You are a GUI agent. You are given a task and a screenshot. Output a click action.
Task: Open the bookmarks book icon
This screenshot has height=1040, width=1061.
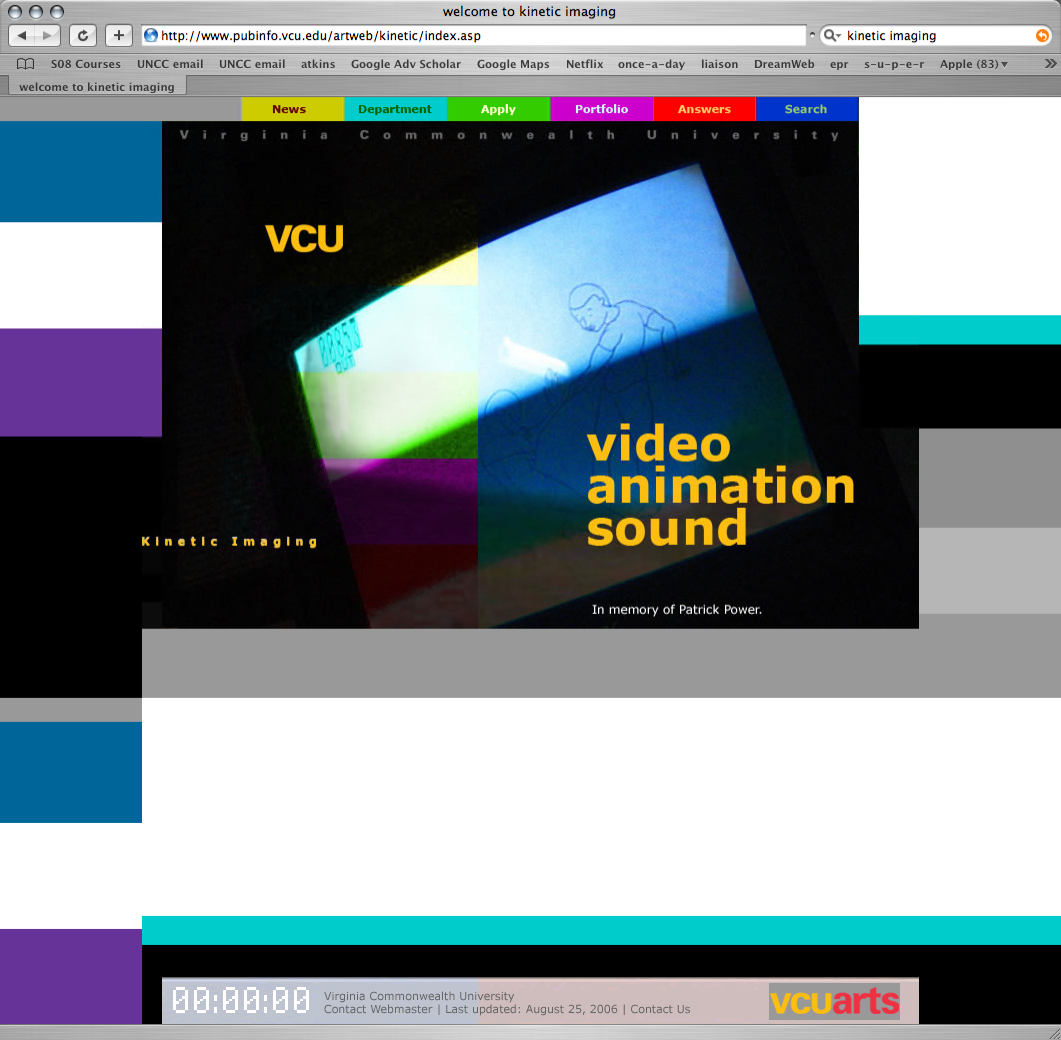(x=25, y=64)
